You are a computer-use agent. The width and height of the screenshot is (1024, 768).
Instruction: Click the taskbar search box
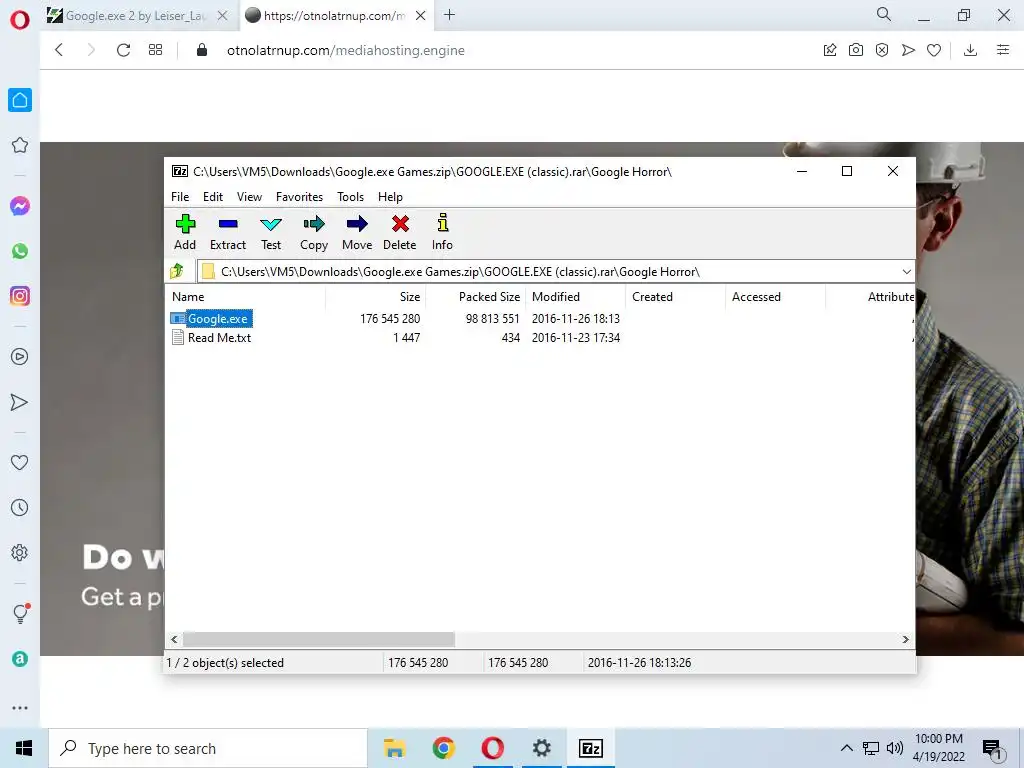point(208,748)
